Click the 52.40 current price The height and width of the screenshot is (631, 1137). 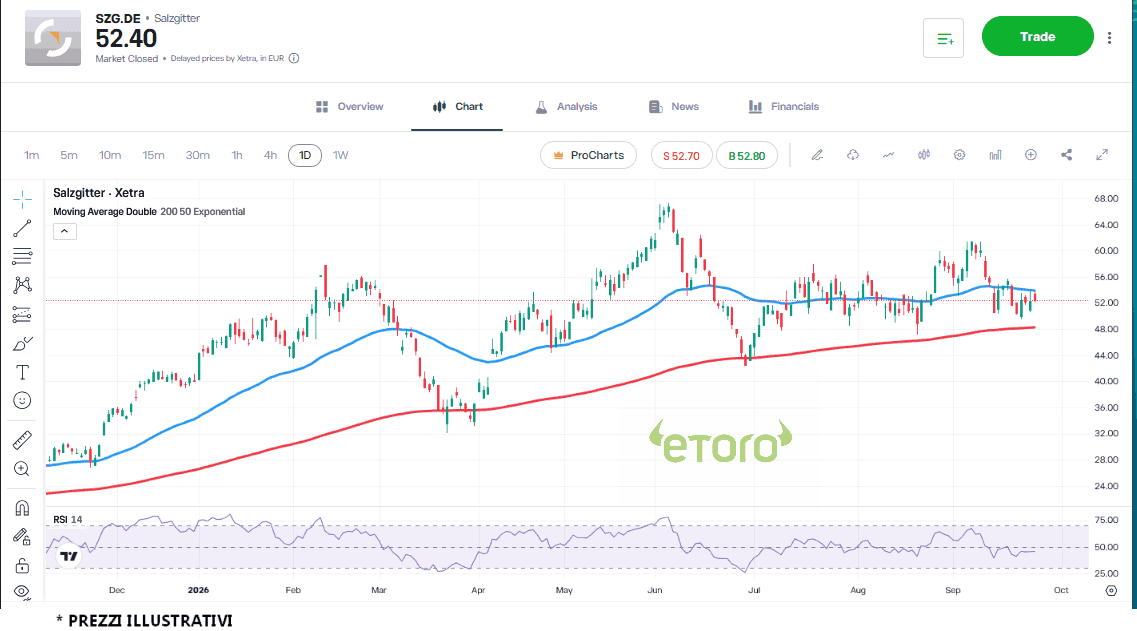click(126, 38)
